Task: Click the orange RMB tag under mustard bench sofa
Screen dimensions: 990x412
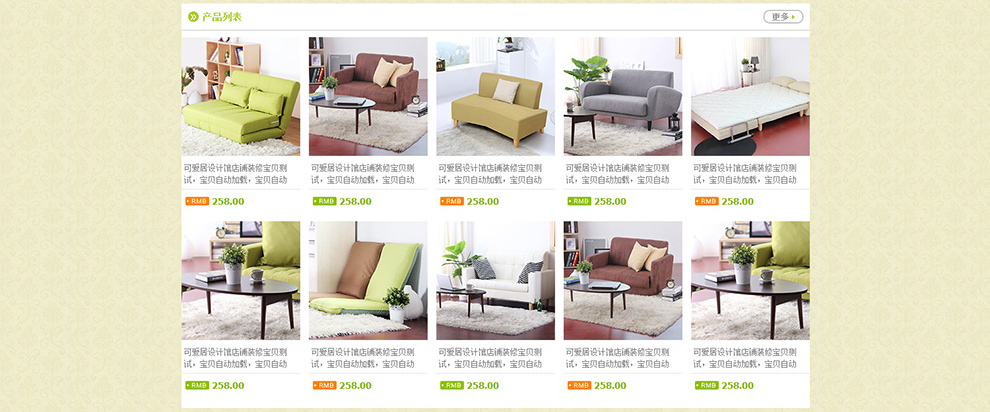Action: [x=452, y=201]
